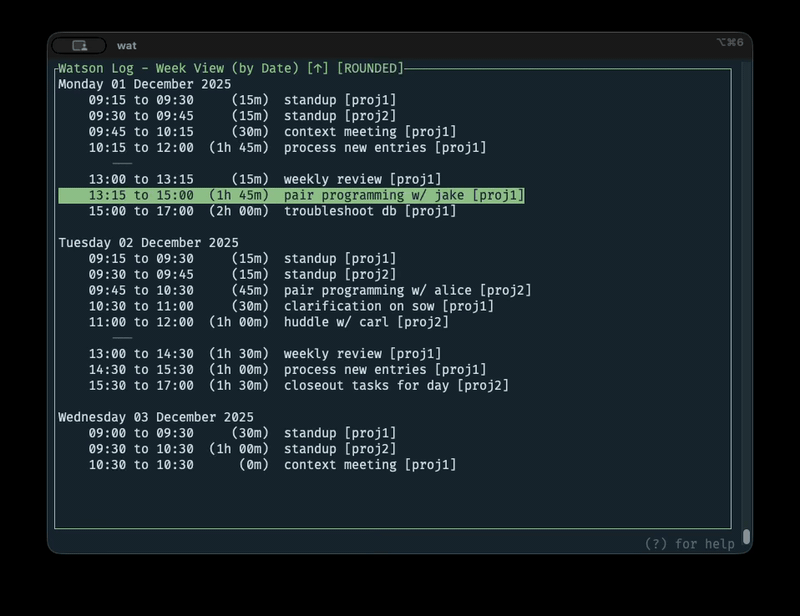
Task: Collapse the Monday 01 December 2025 header
Action: tap(144, 84)
